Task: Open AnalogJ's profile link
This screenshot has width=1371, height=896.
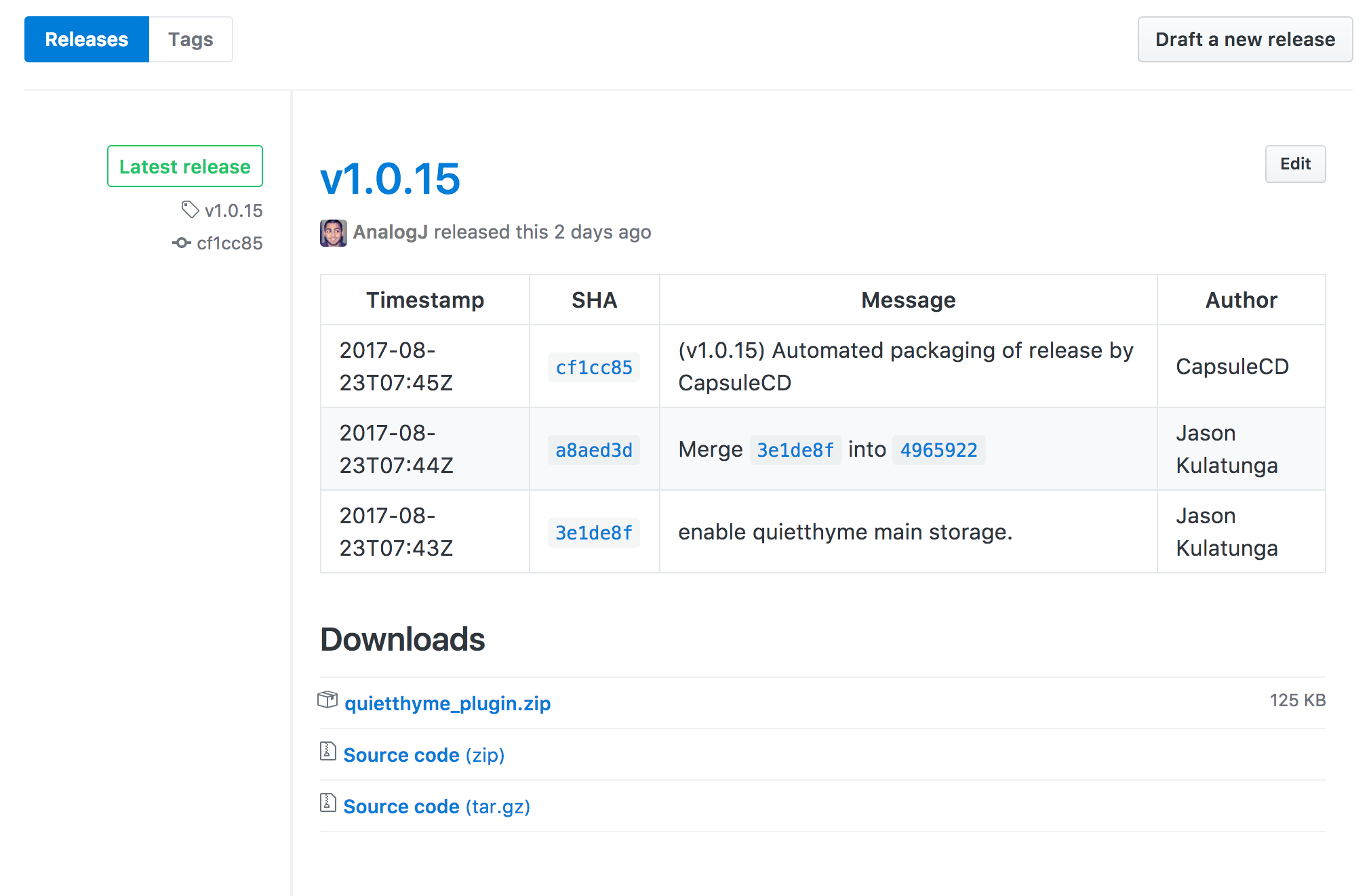Action: pos(390,232)
